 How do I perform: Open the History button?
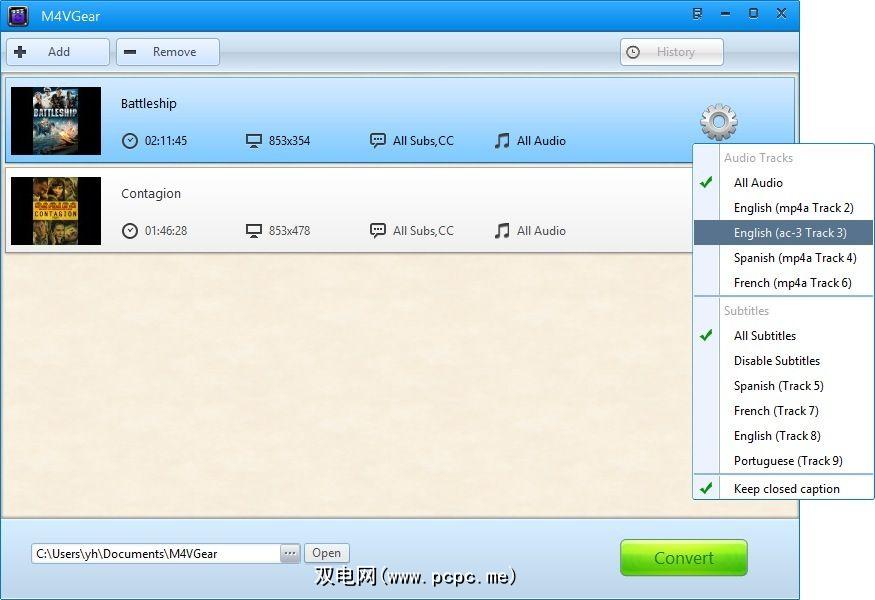[672, 52]
